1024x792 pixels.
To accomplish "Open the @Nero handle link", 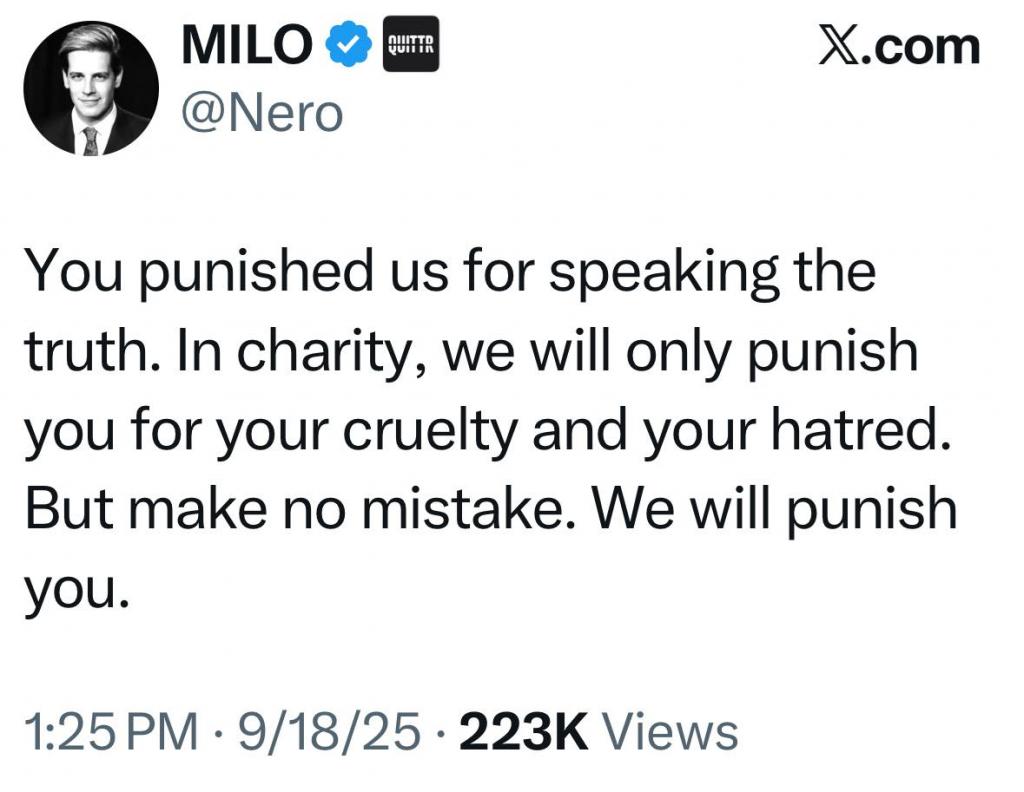I will (261, 115).
